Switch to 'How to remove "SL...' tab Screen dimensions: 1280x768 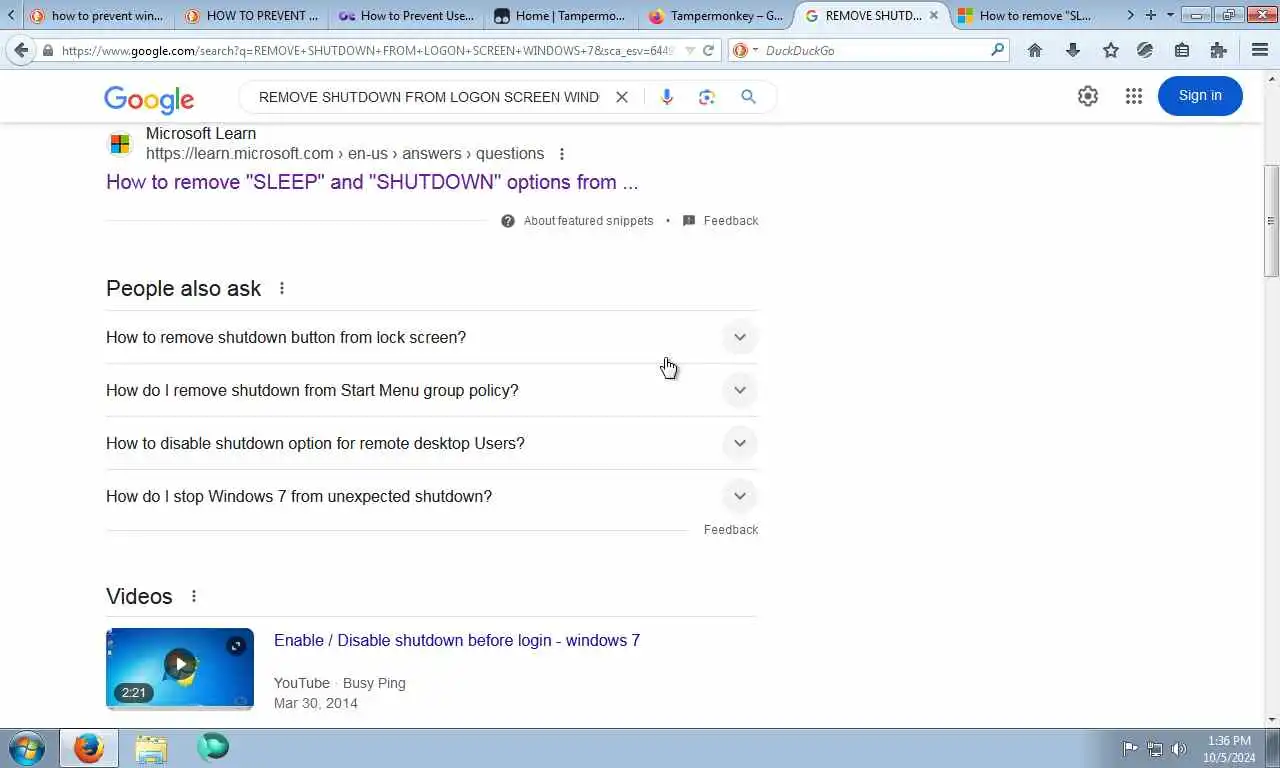tap(1025, 15)
